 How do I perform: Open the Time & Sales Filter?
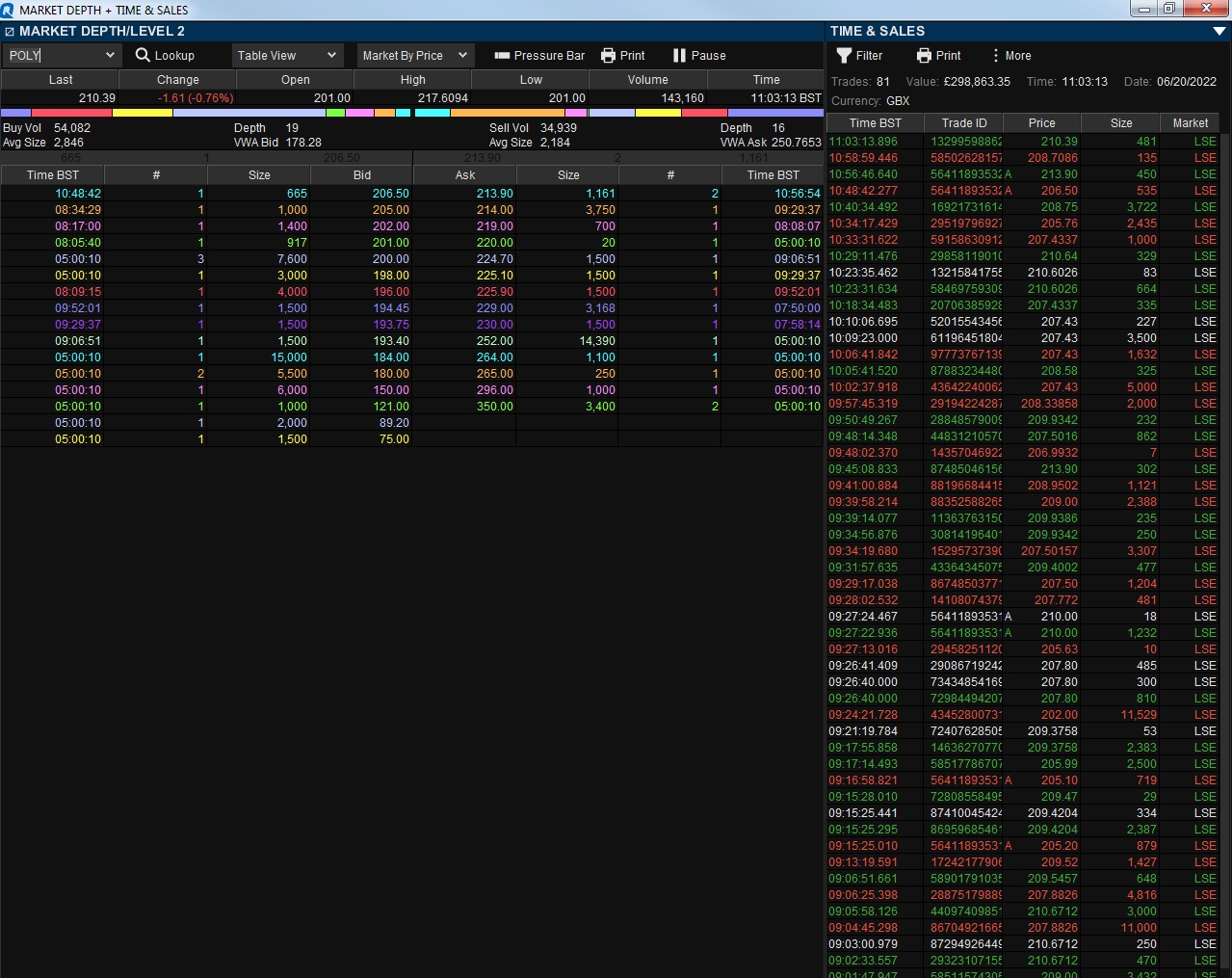pos(859,56)
